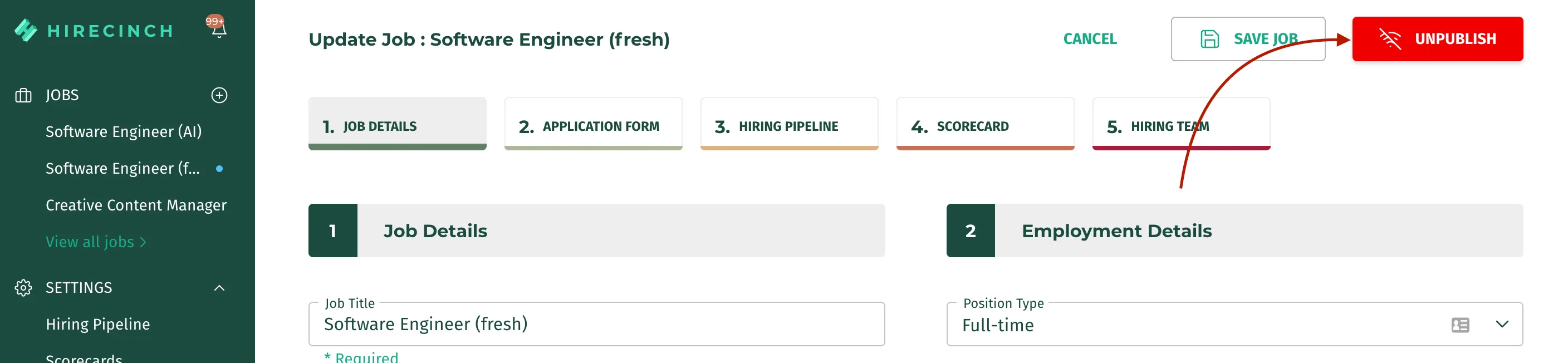Edit the Job Title field
This screenshot has width=1568, height=363.
click(x=596, y=324)
